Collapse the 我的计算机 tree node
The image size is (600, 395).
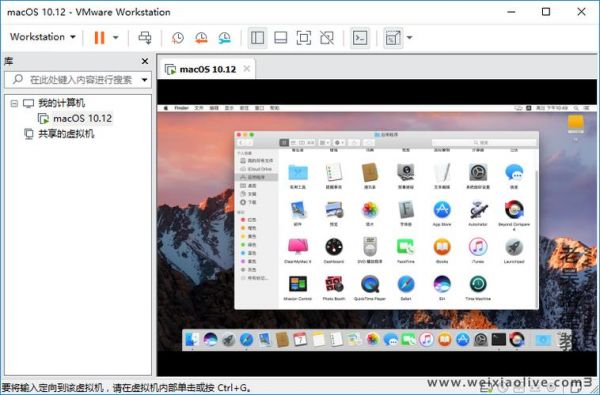(14, 103)
